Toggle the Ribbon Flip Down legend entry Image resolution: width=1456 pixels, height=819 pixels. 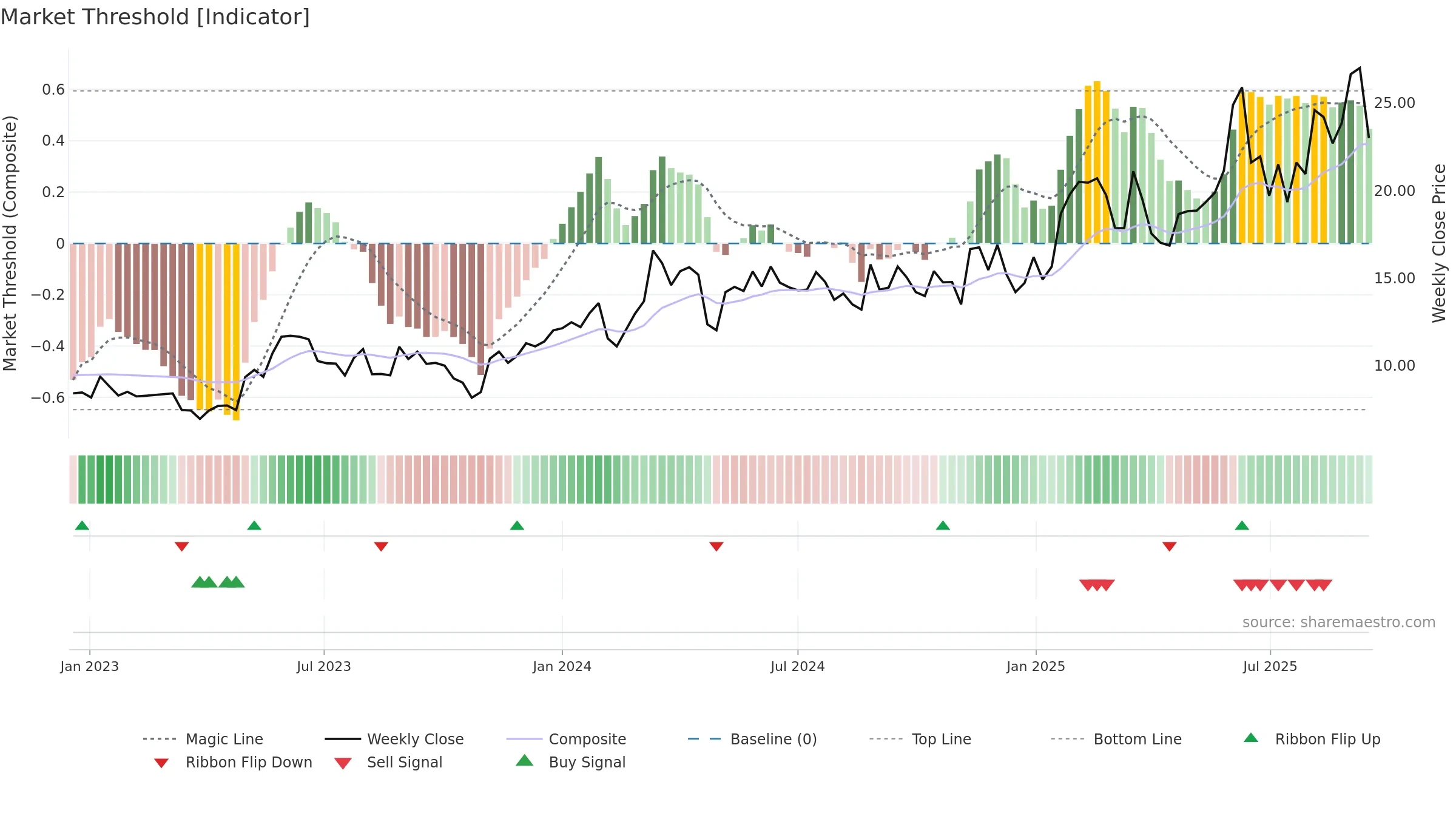tap(233, 762)
